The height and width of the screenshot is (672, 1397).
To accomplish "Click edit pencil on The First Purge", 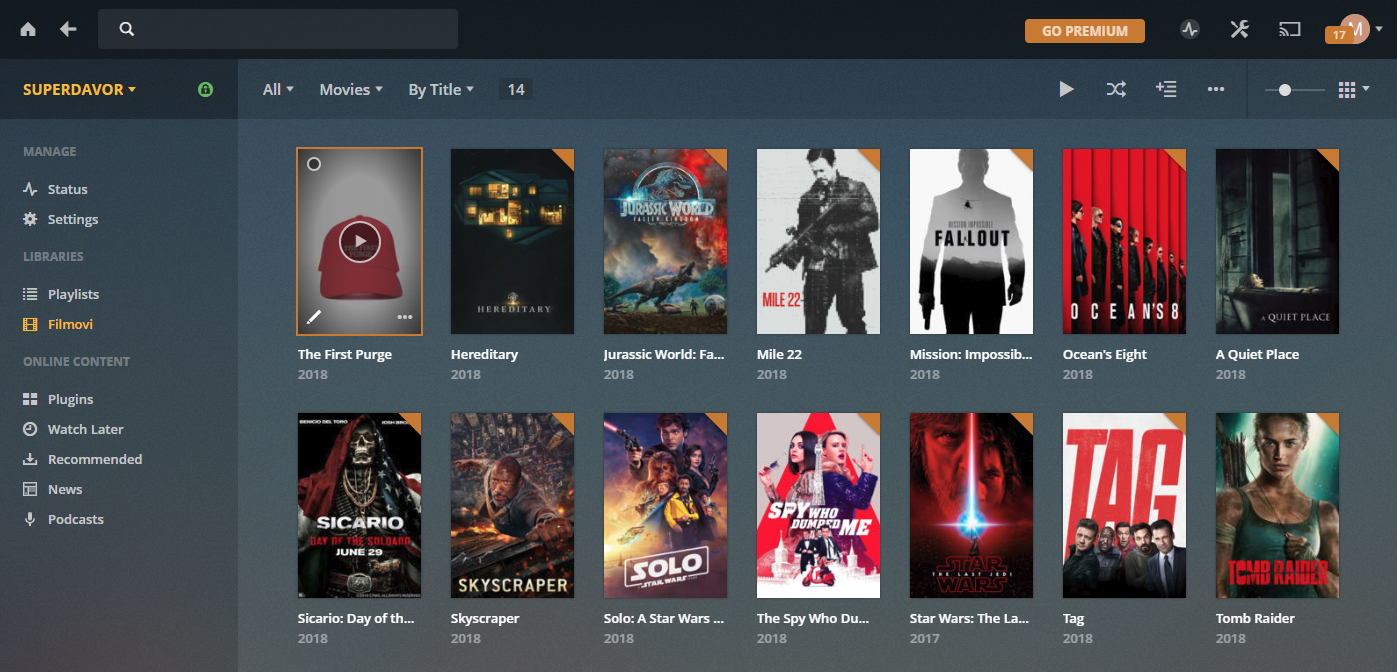I will click(314, 317).
